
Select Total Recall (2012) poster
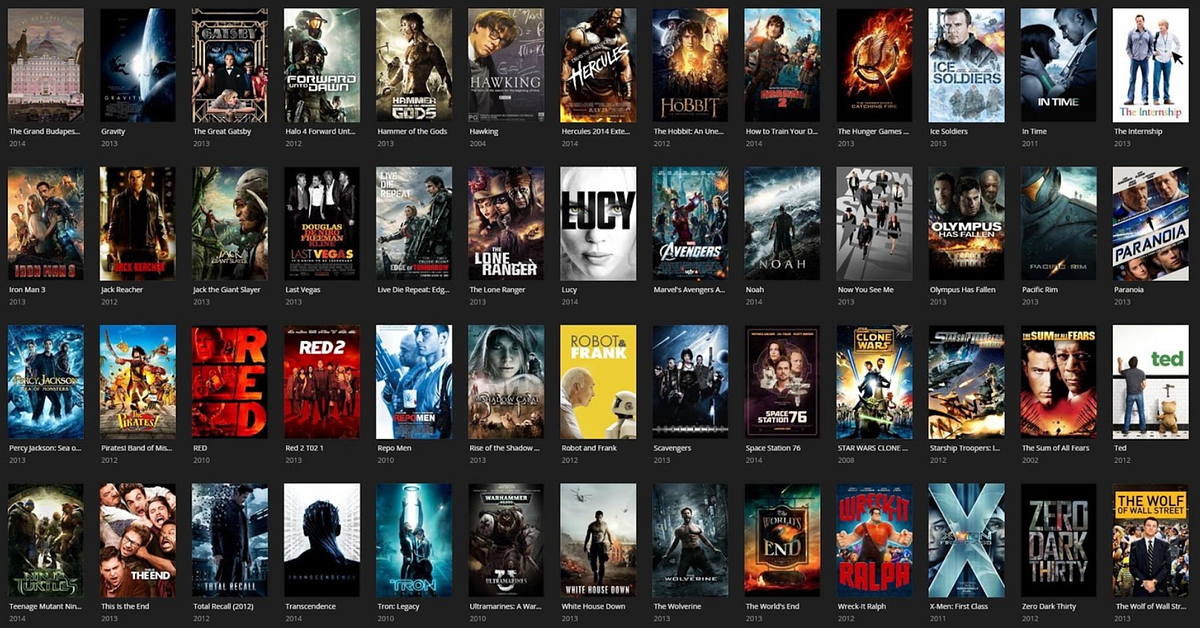tap(230, 540)
